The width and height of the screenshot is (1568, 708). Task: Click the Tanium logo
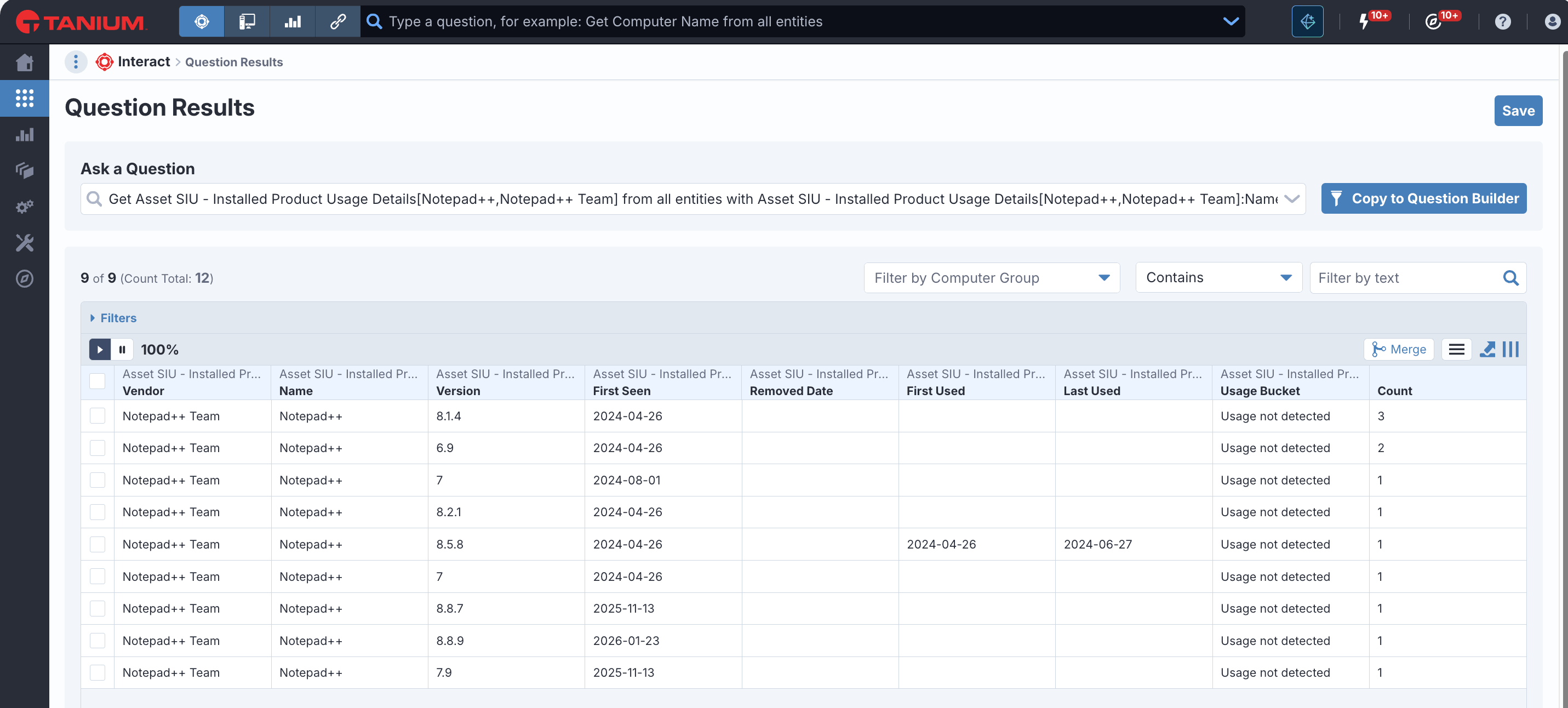(81, 22)
